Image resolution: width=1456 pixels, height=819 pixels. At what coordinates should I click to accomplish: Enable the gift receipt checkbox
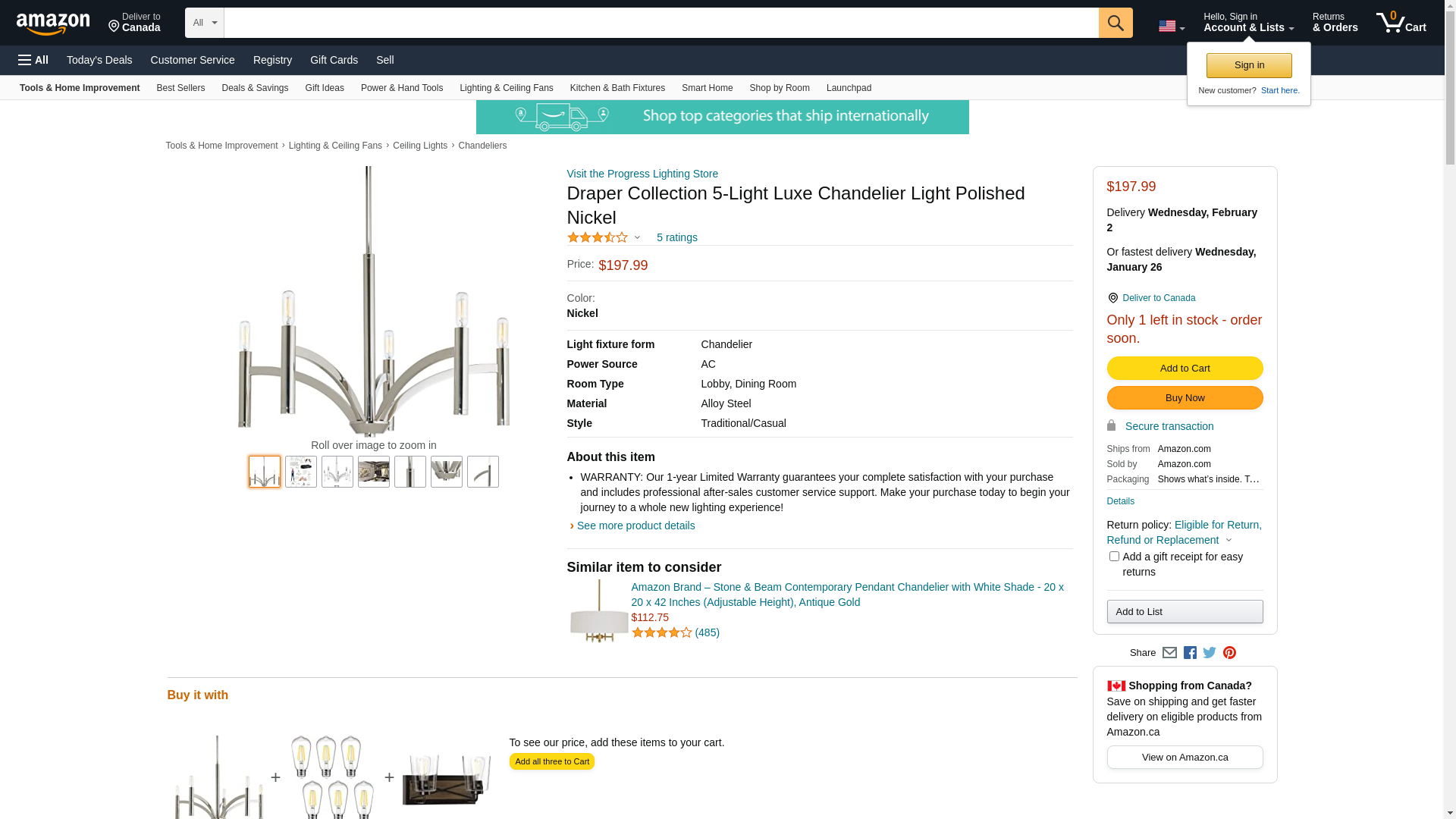tap(1114, 557)
